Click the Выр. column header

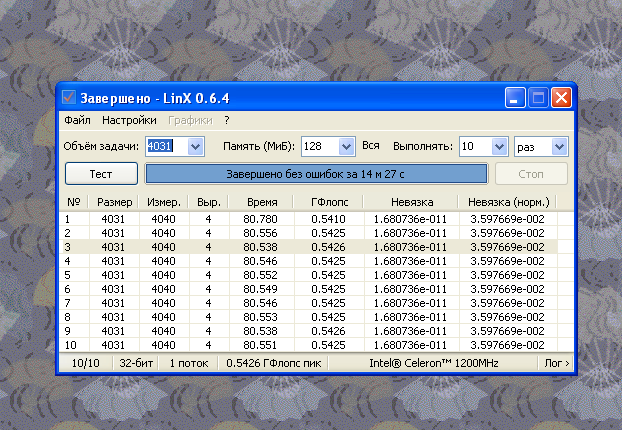tap(209, 202)
